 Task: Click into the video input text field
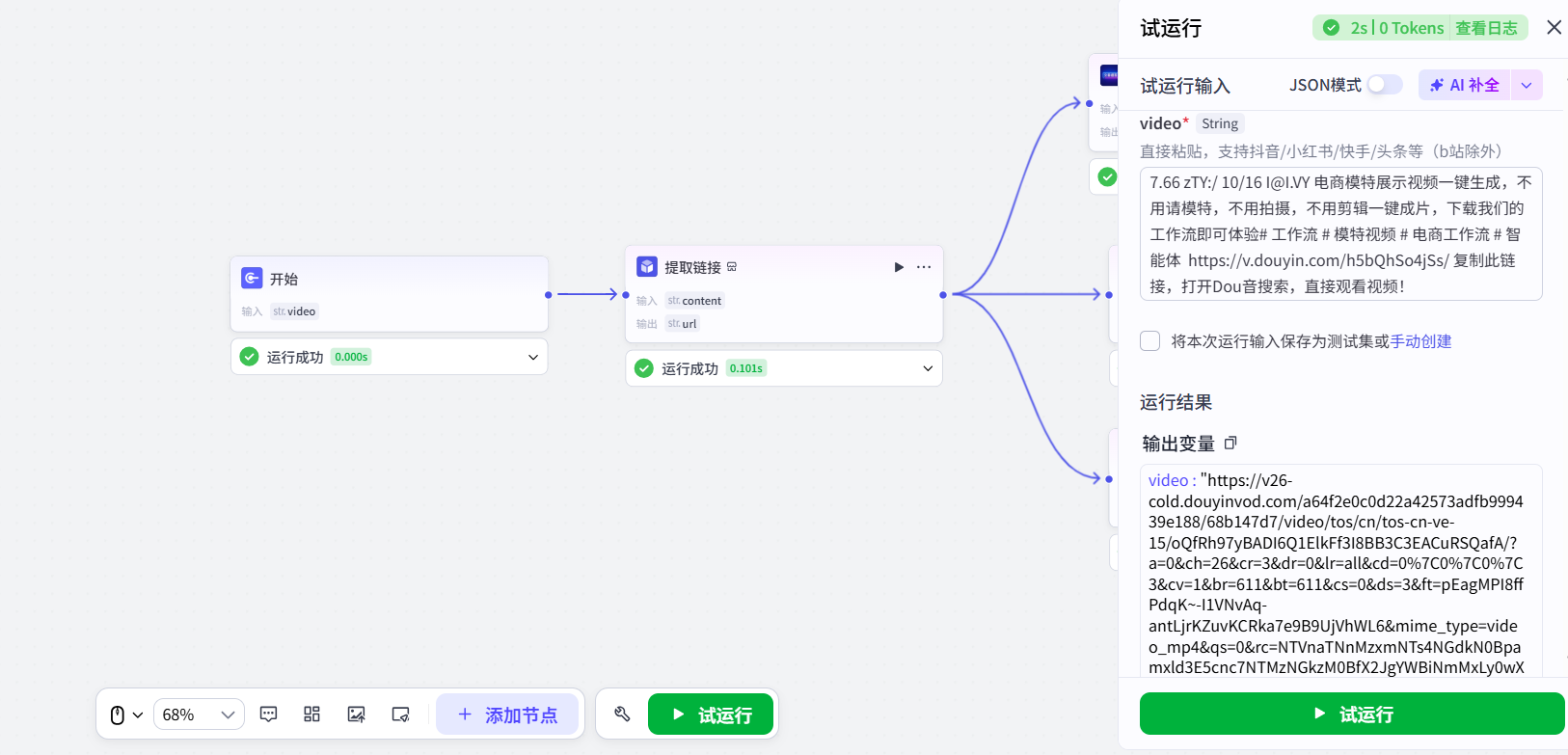pos(1340,234)
